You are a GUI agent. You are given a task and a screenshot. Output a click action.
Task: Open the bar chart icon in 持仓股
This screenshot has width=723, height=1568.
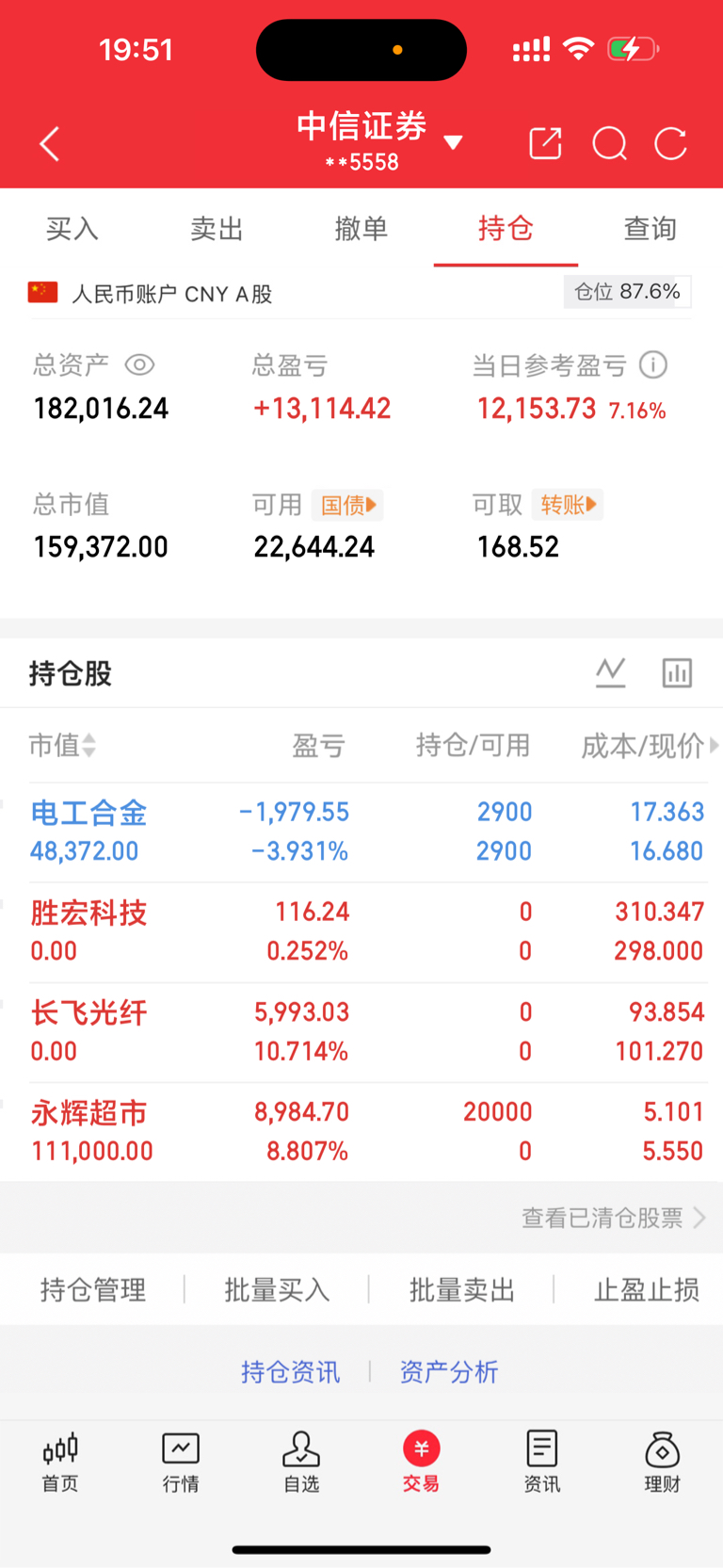(677, 672)
